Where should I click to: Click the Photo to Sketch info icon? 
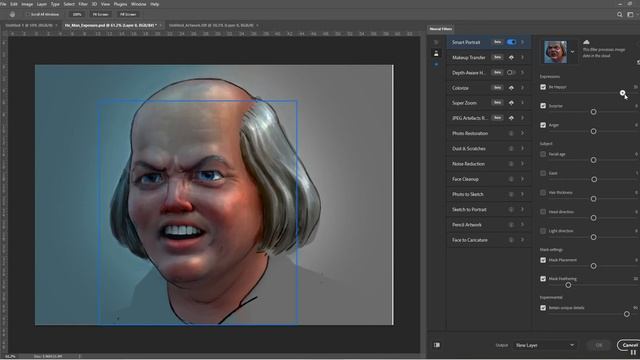[511, 194]
